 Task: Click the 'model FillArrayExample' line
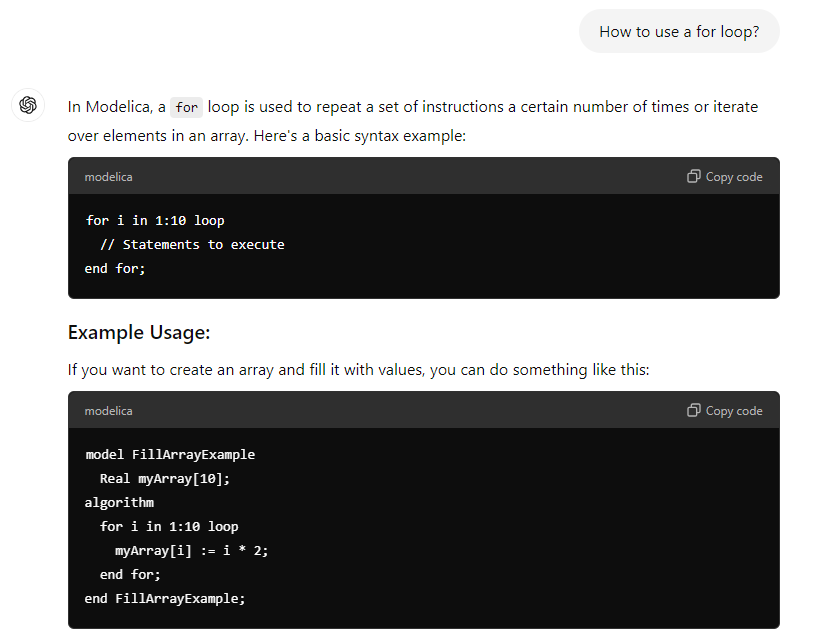pos(170,454)
